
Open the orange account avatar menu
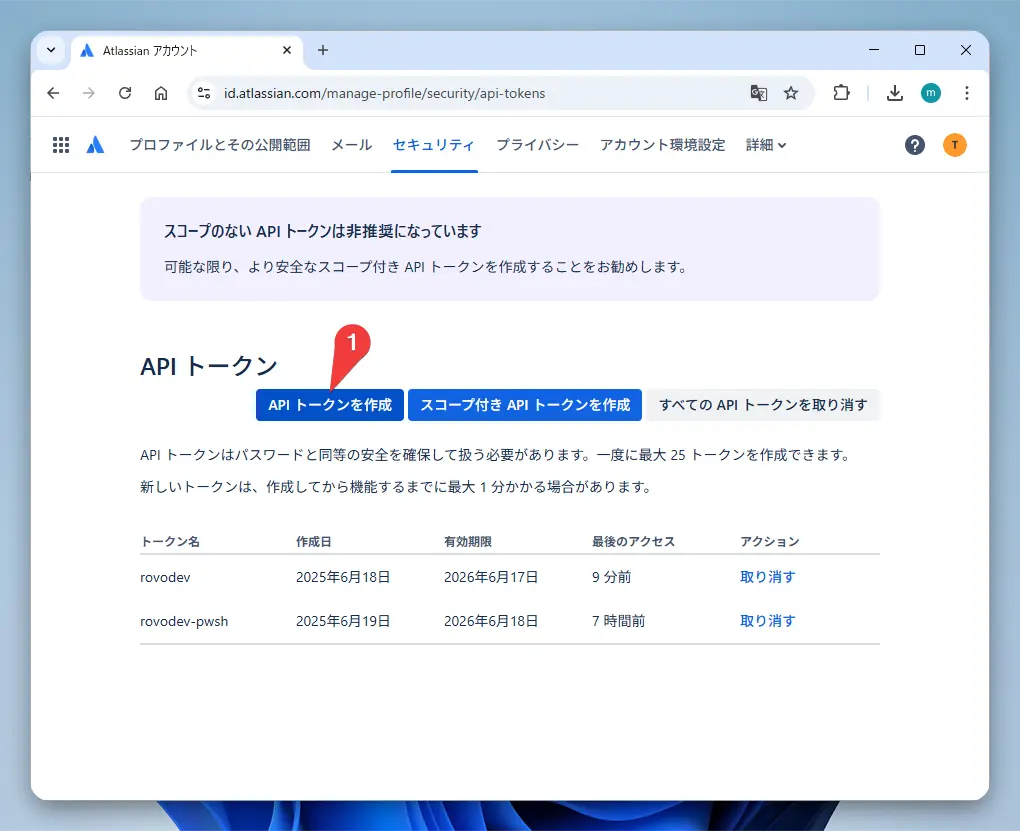[x=954, y=144]
